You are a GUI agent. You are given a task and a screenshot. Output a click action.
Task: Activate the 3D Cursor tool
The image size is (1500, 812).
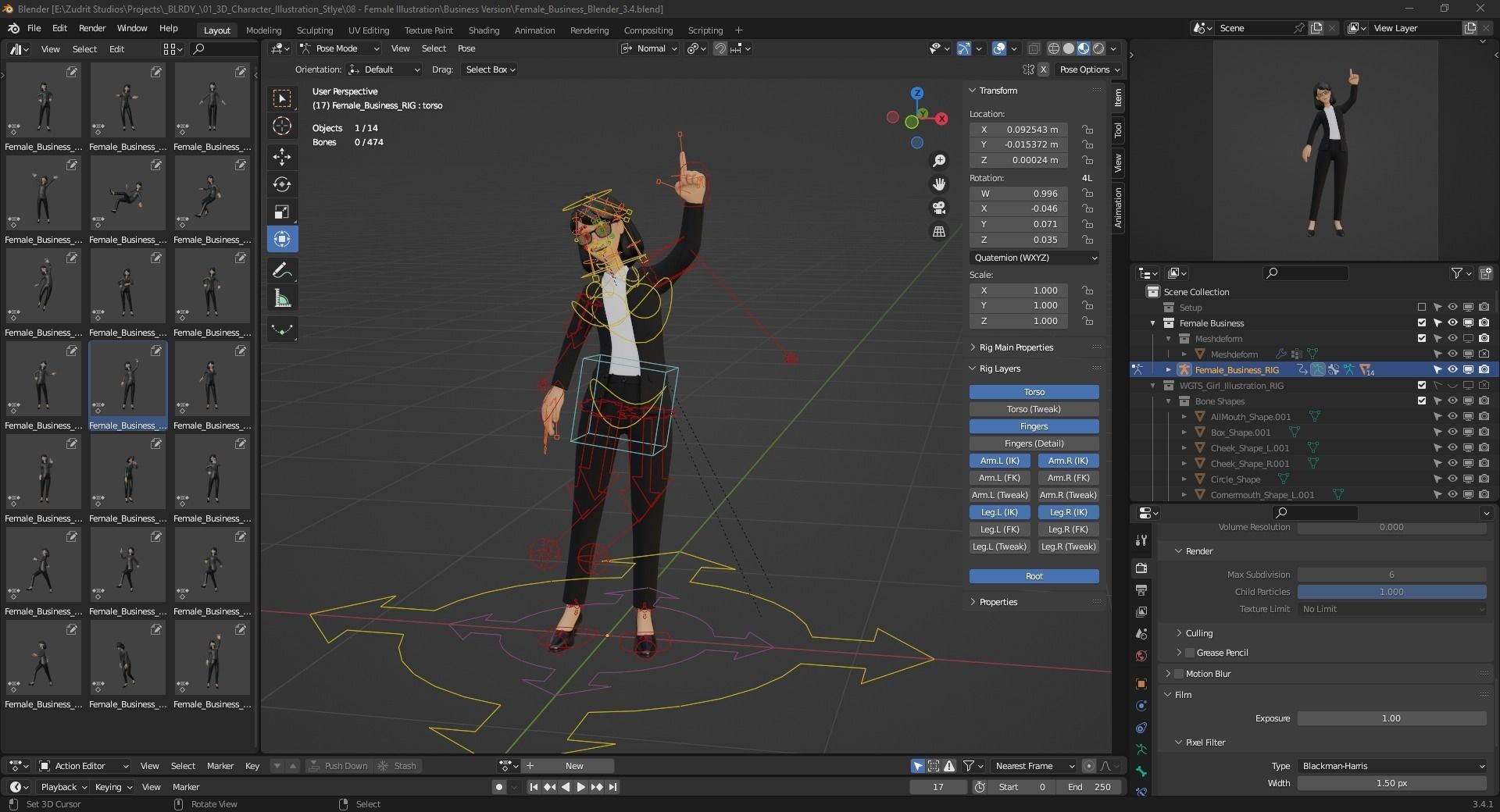(x=282, y=126)
